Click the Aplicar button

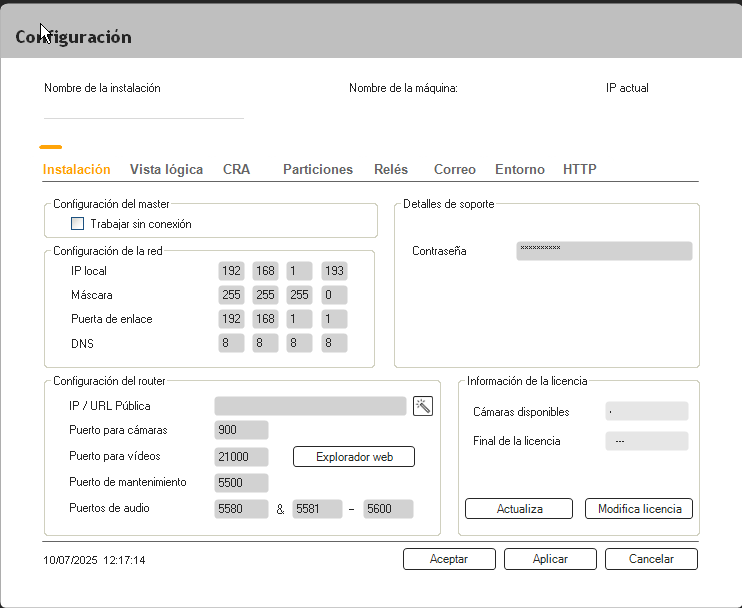(550, 559)
